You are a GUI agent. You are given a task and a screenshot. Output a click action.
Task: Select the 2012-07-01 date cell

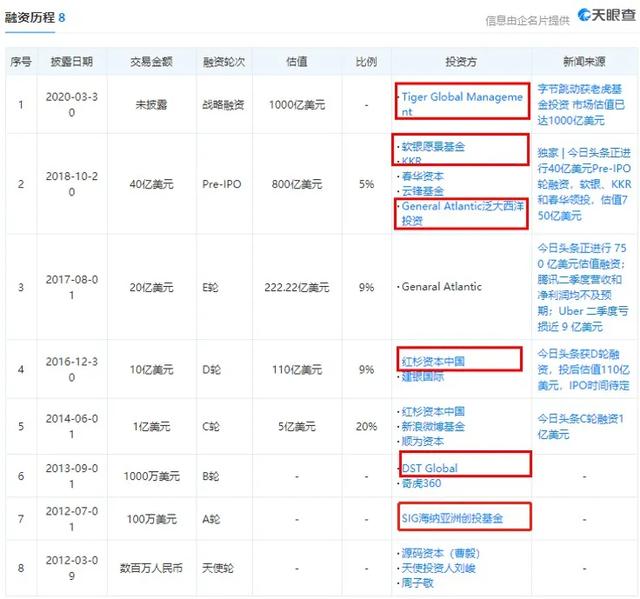(72, 519)
